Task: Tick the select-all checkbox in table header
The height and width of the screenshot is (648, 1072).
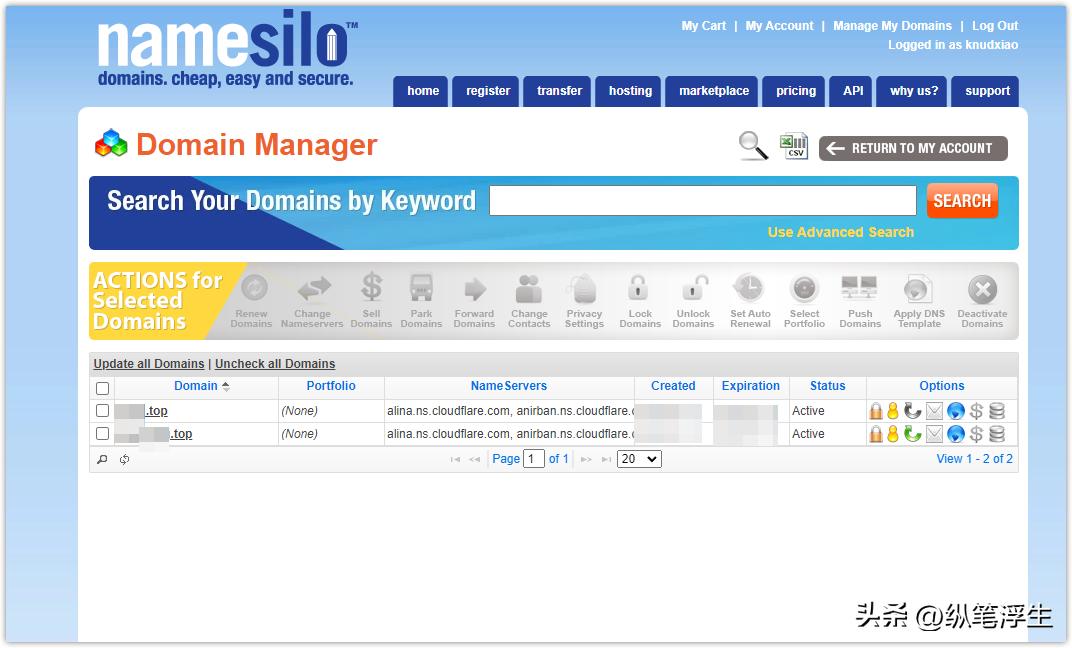Action: click(103, 388)
